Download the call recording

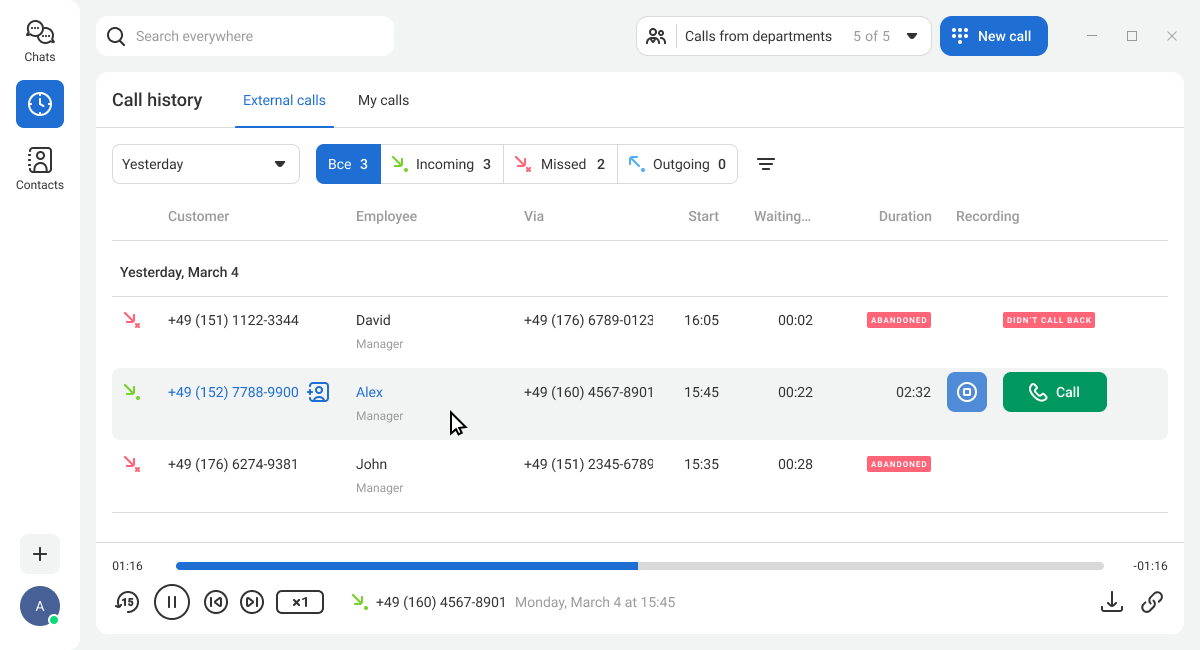(x=1111, y=602)
